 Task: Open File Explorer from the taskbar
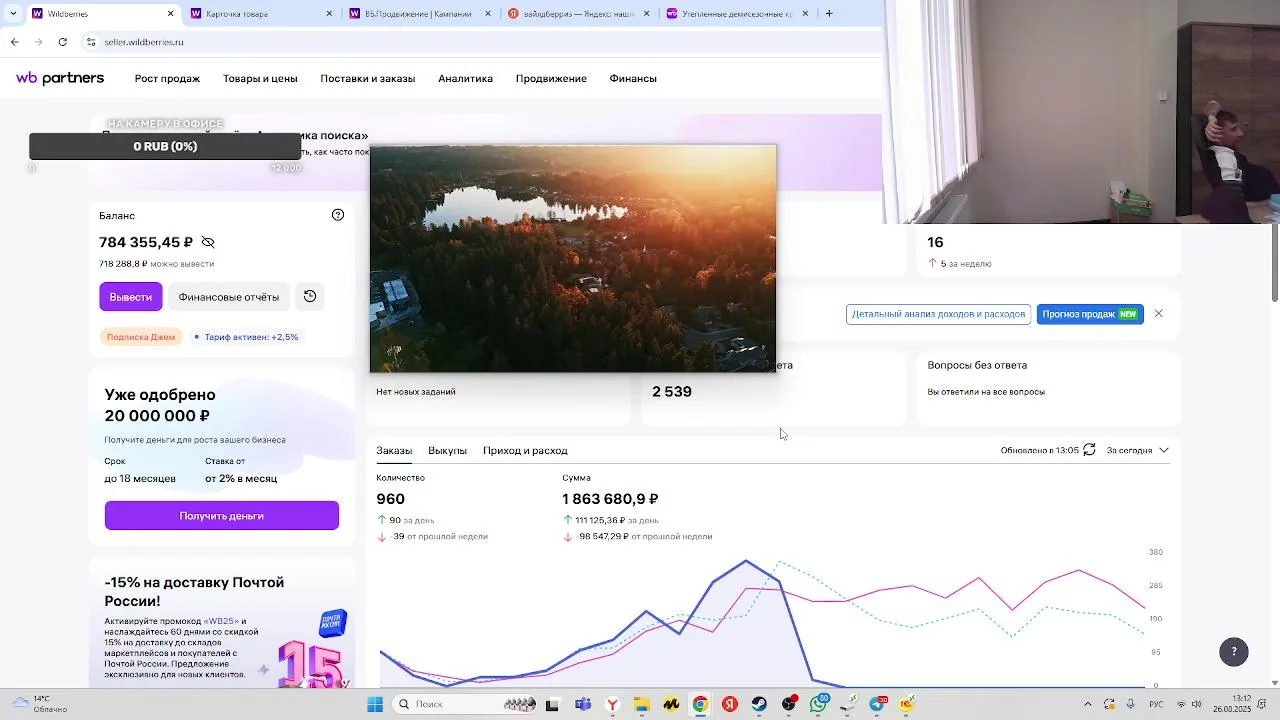tap(641, 704)
